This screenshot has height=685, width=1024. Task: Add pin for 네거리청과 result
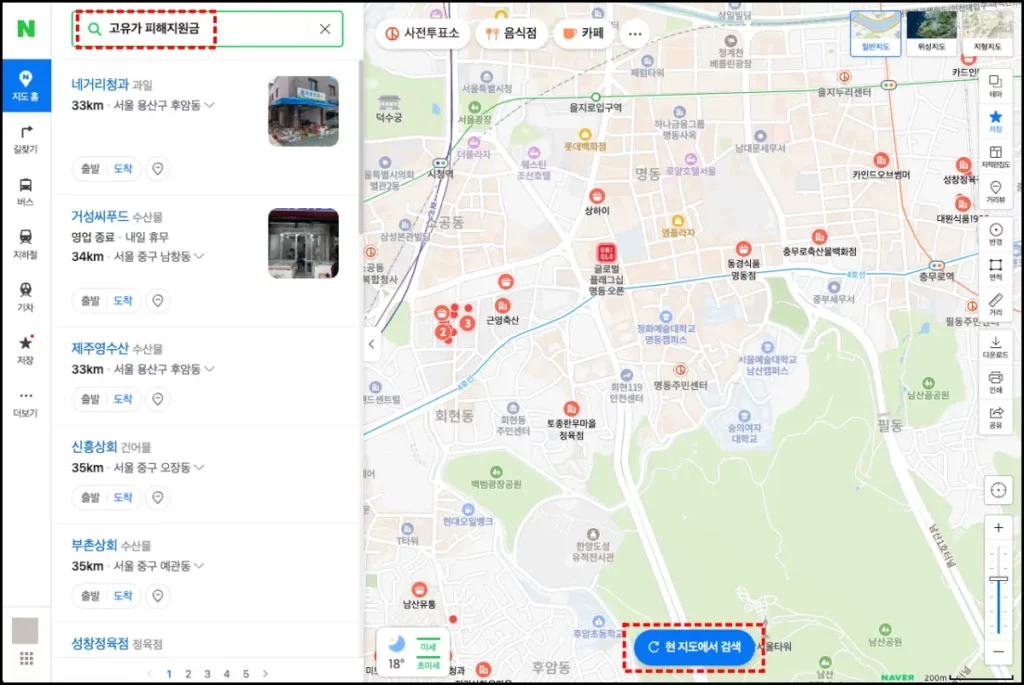(157, 168)
